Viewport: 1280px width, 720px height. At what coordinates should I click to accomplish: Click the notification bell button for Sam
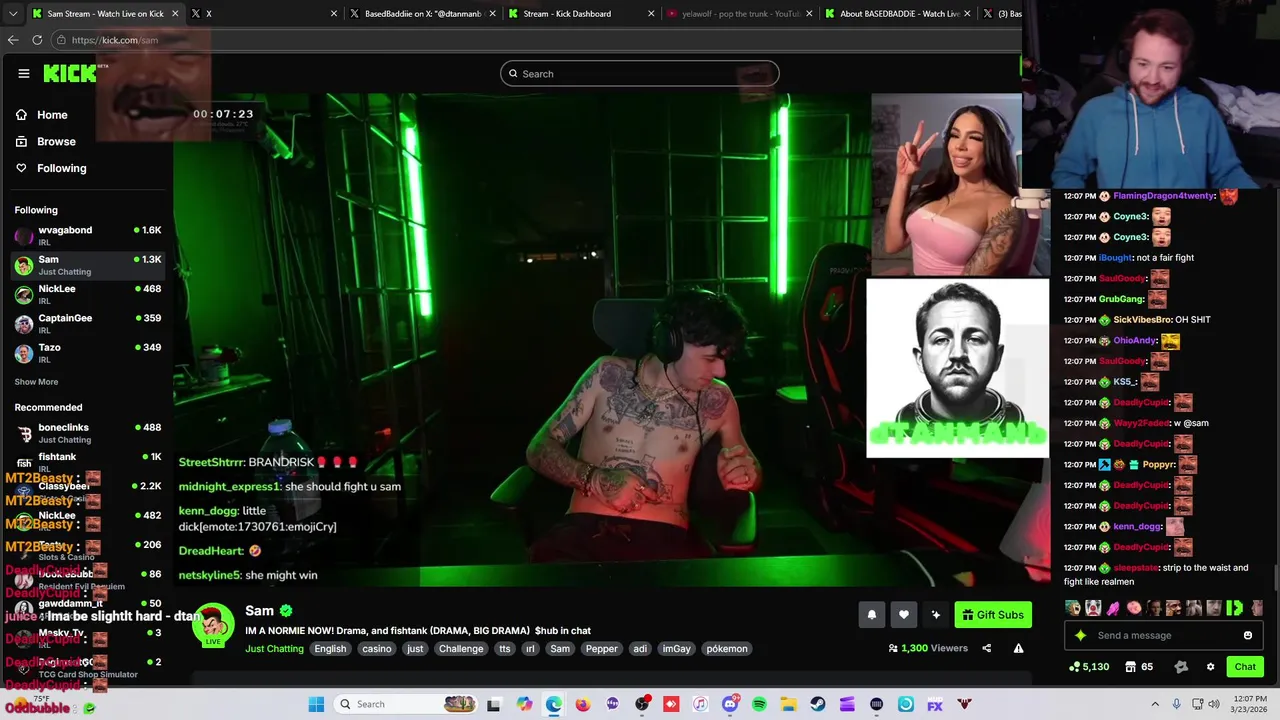click(x=871, y=615)
